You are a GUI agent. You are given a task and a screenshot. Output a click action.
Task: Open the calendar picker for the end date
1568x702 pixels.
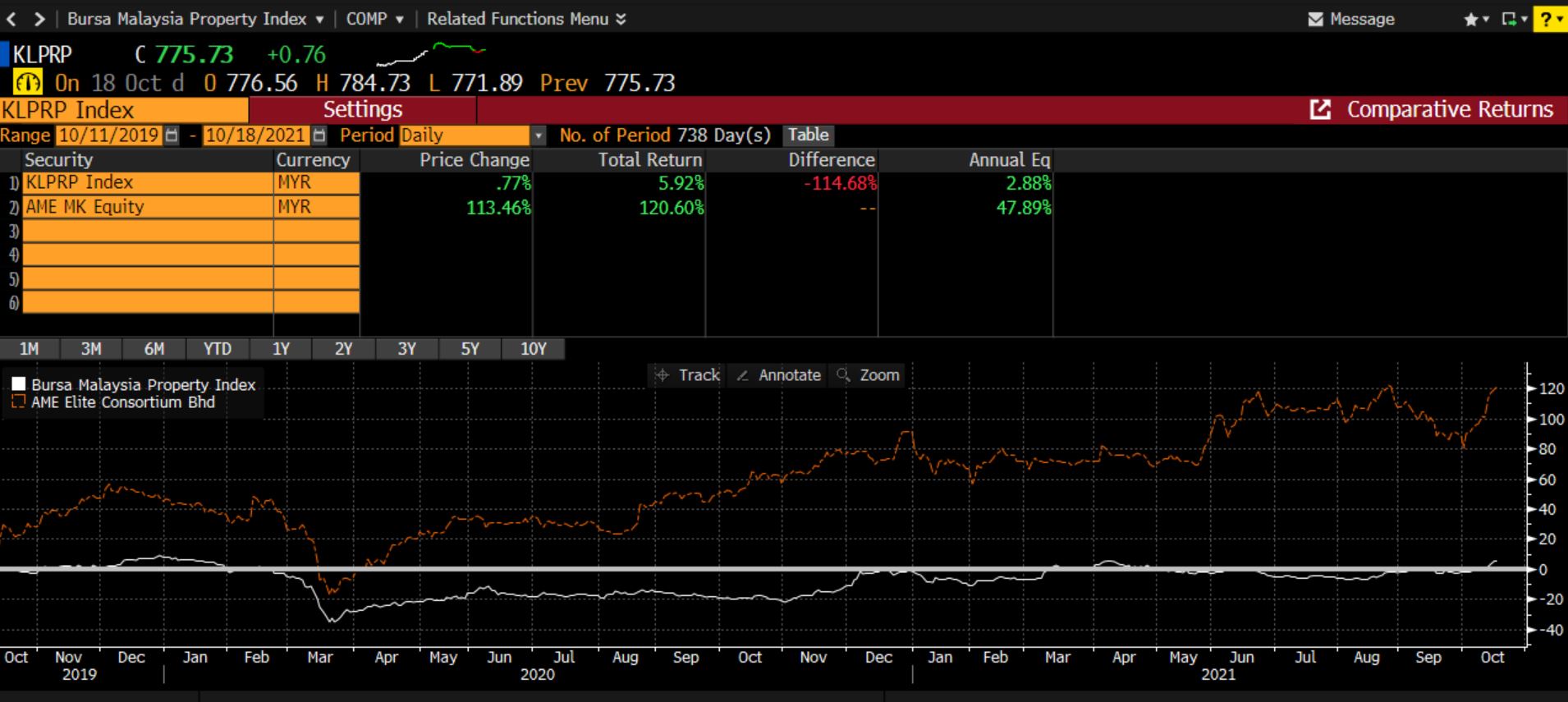[x=319, y=135]
